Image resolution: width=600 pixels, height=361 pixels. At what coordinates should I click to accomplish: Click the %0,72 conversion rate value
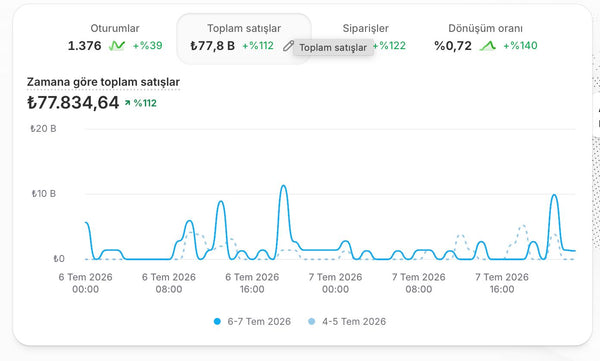coord(453,46)
